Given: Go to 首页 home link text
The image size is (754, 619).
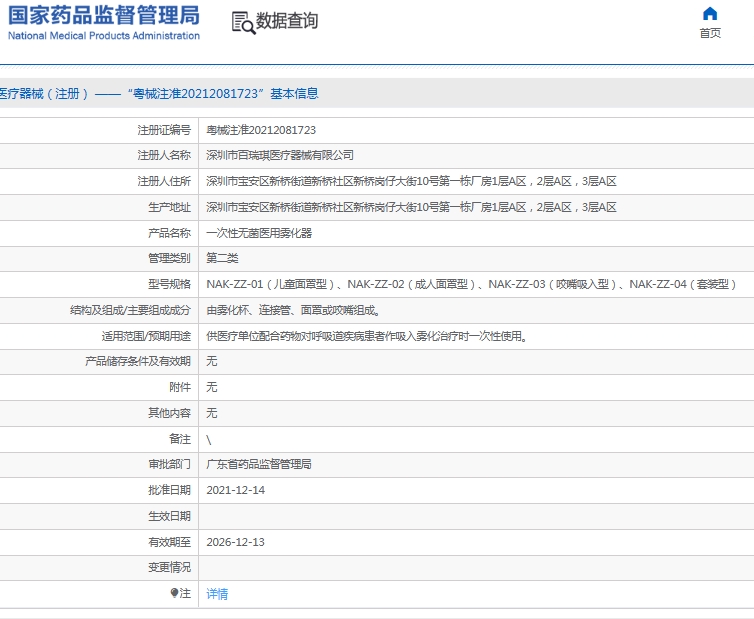Looking at the screenshot, I should (x=710, y=33).
